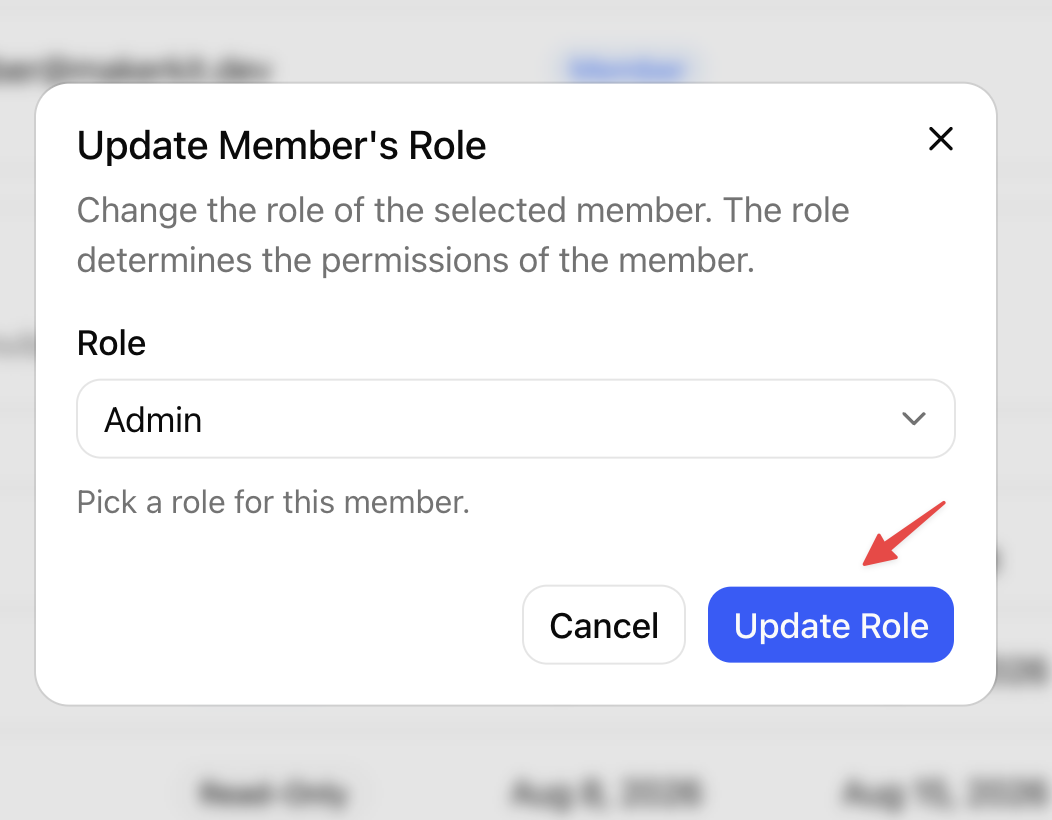
Task: Click the Cancel button
Action: coord(604,625)
